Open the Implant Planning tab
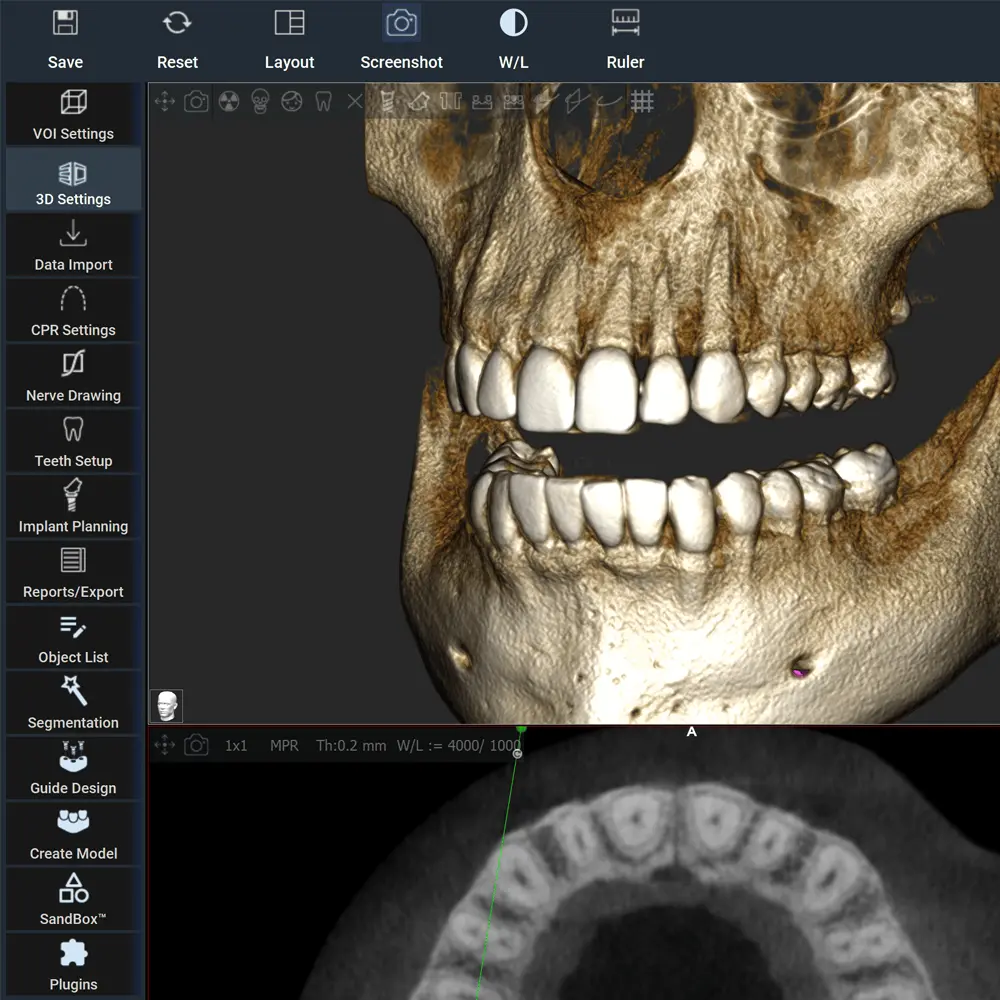 [x=73, y=507]
